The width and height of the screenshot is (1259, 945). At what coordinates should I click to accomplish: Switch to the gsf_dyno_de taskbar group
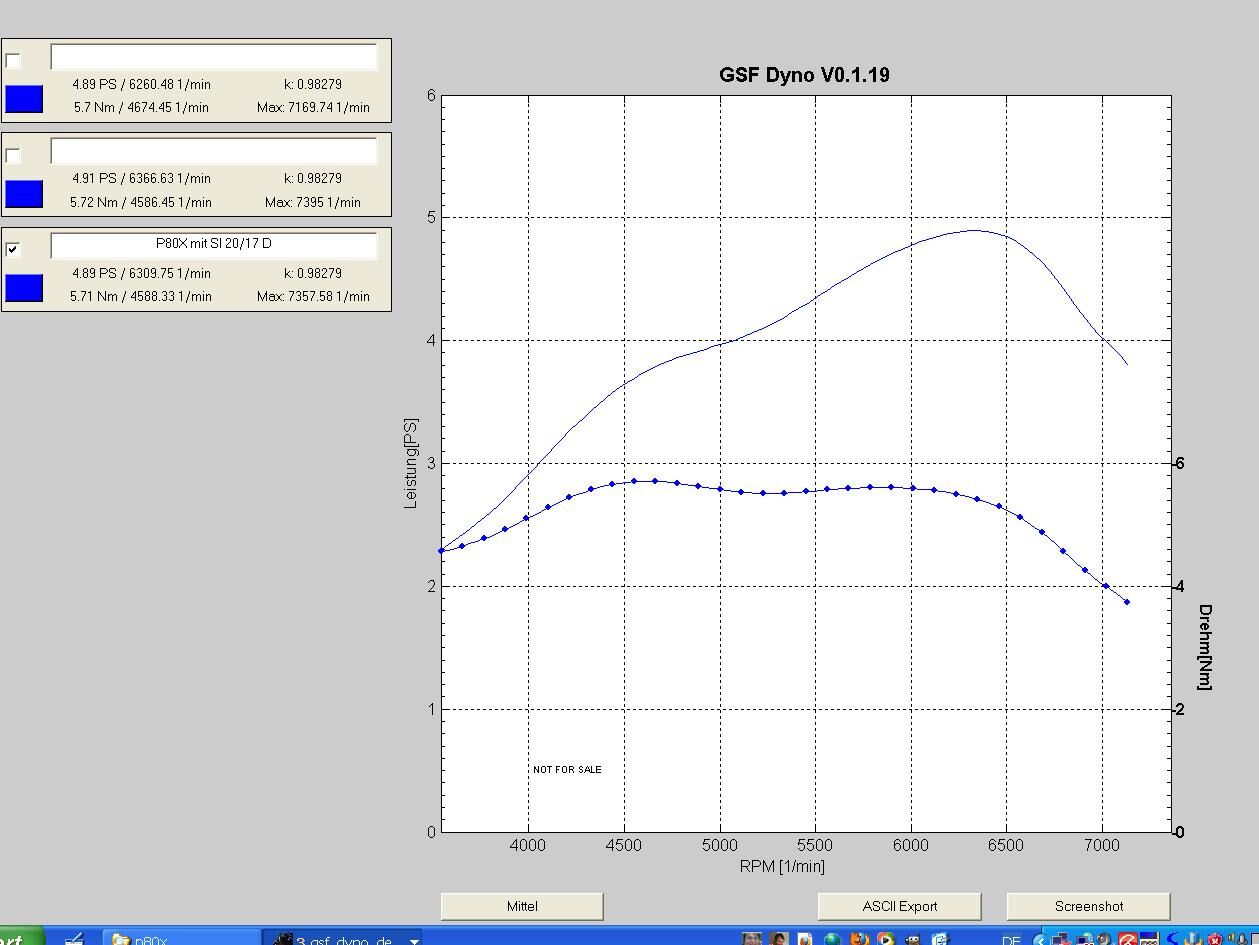point(335,939)
